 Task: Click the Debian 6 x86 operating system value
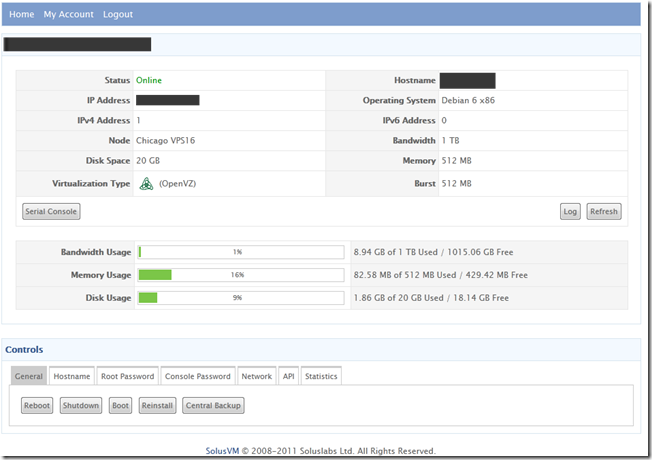tap(468, 100)
